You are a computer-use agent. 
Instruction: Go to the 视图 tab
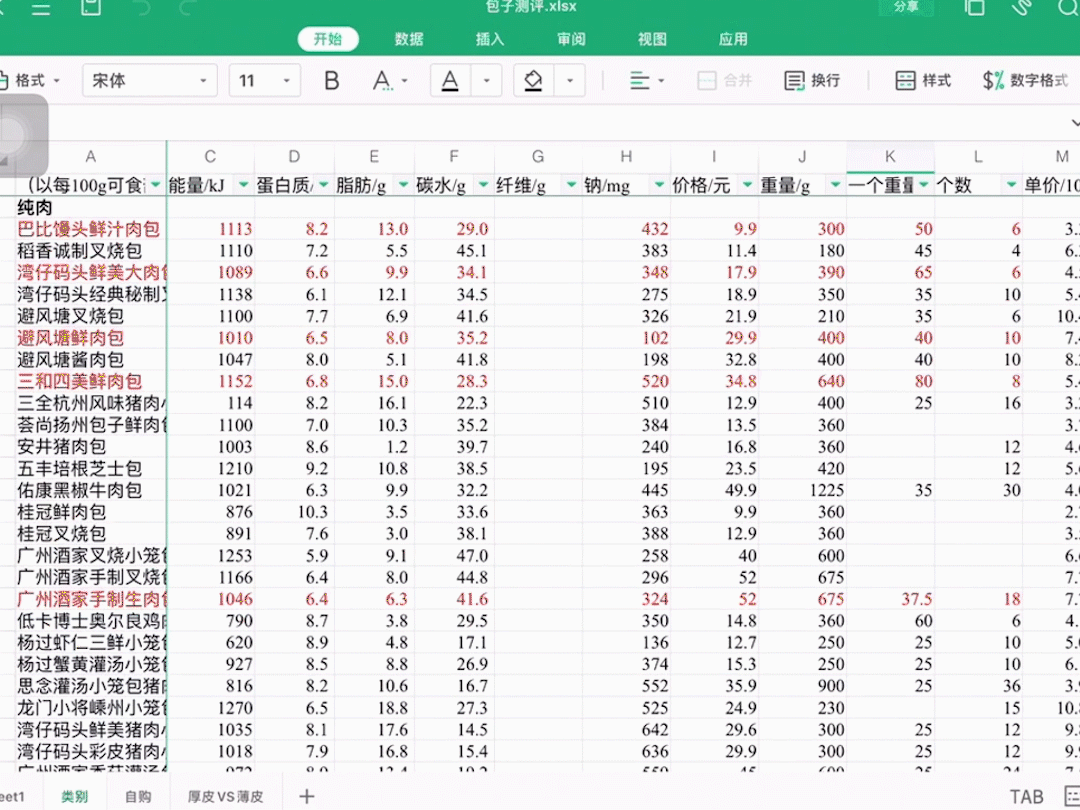pos(652,39)
